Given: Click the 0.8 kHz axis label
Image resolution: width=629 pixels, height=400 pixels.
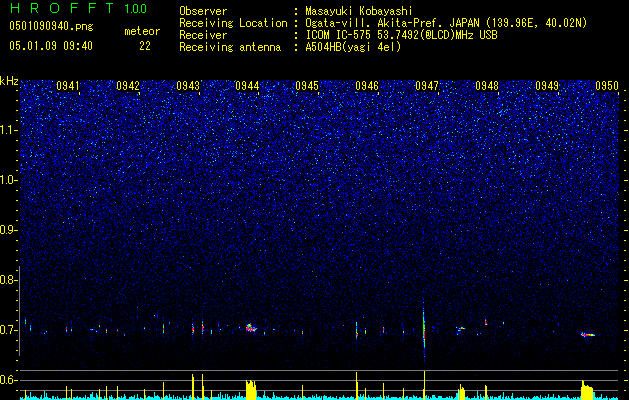Looking at the screenshot, I should pyautogui.click(x=9, y=280).
